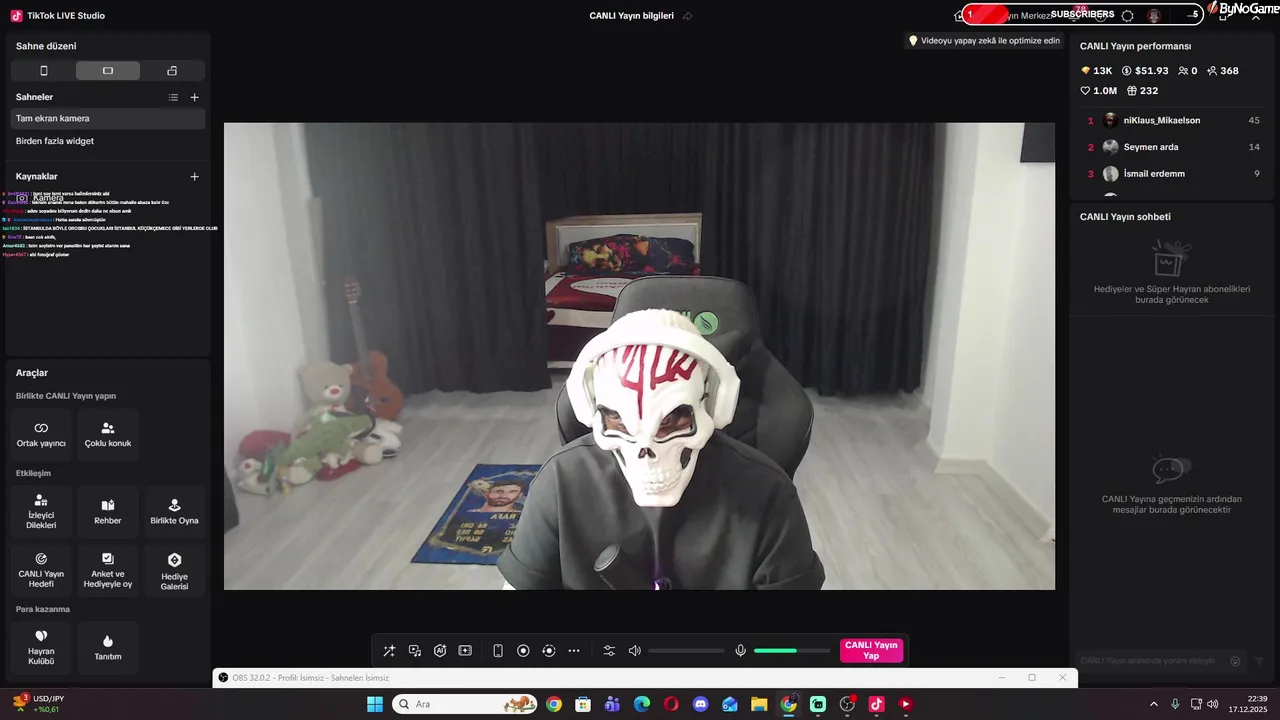
Task: Click magic wand effects icon
Action: pos(389,651)
